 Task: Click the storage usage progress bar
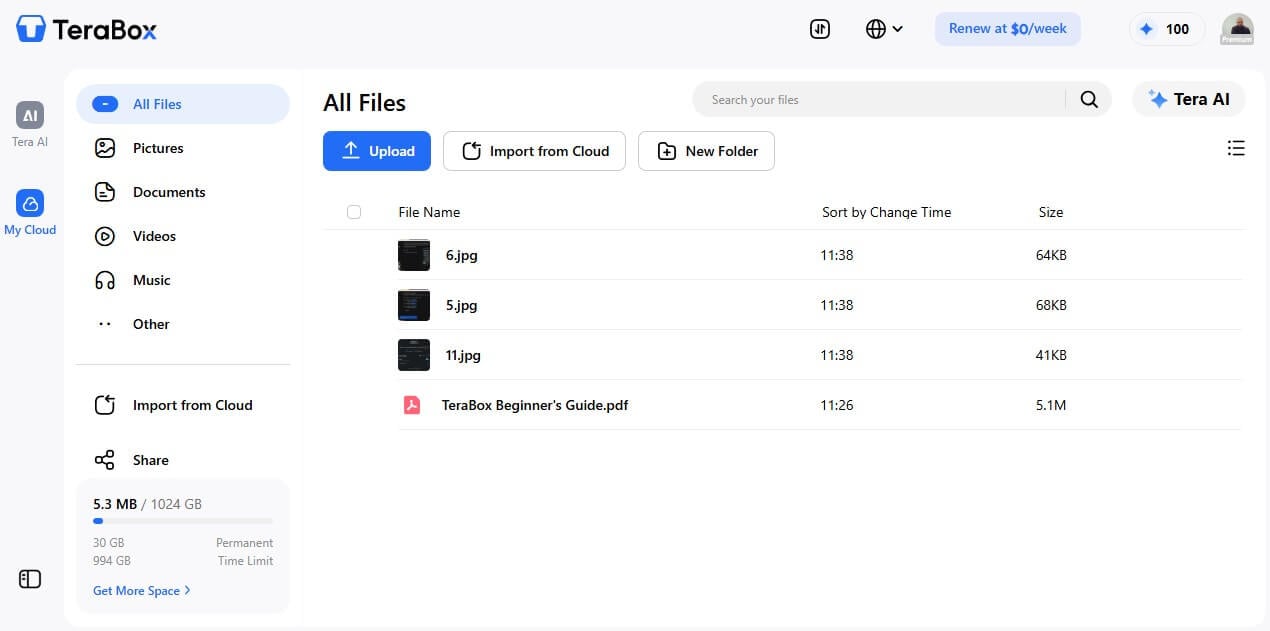point(183,521)
